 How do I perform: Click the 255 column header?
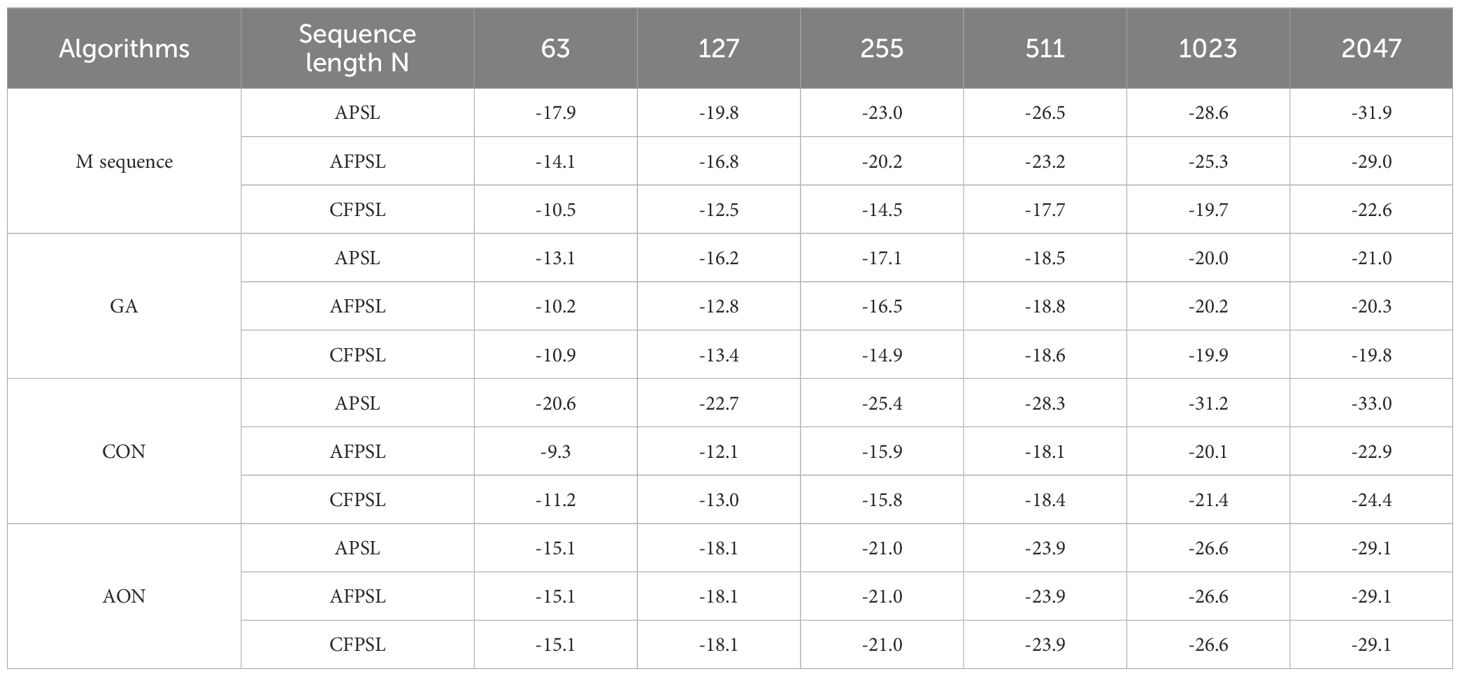tap(881, 49)
